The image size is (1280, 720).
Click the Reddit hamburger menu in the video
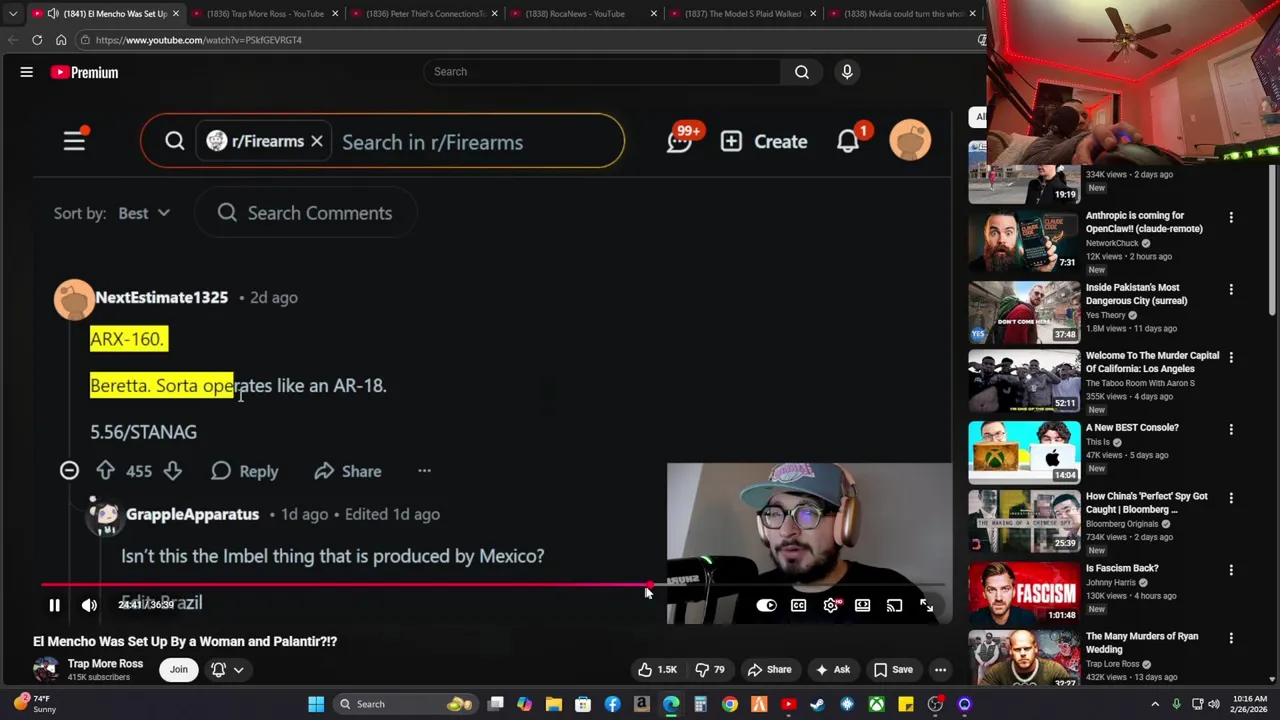75,141
